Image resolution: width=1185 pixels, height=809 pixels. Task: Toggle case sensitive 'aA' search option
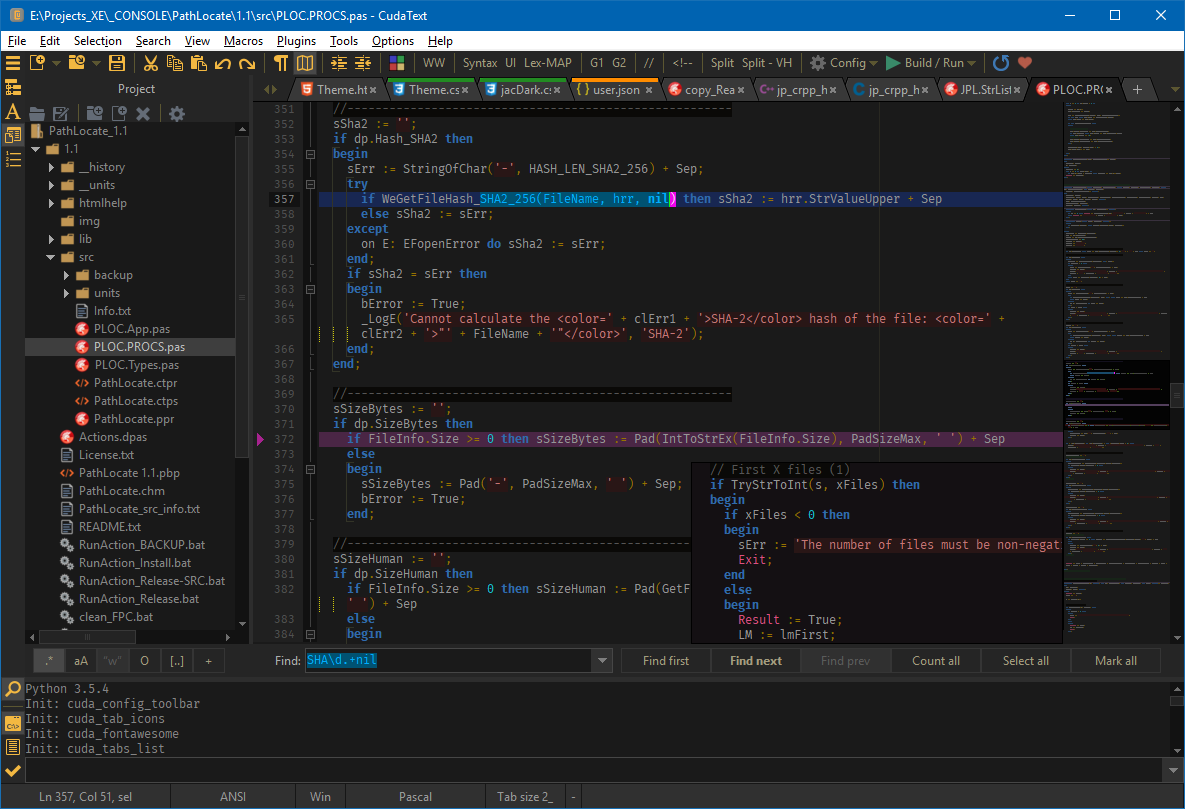(x=80, y=661)
